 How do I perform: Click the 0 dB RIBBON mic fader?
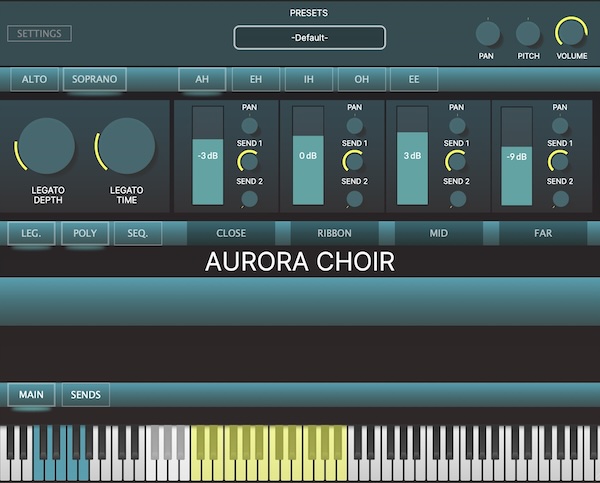click(x=308, y=156)
